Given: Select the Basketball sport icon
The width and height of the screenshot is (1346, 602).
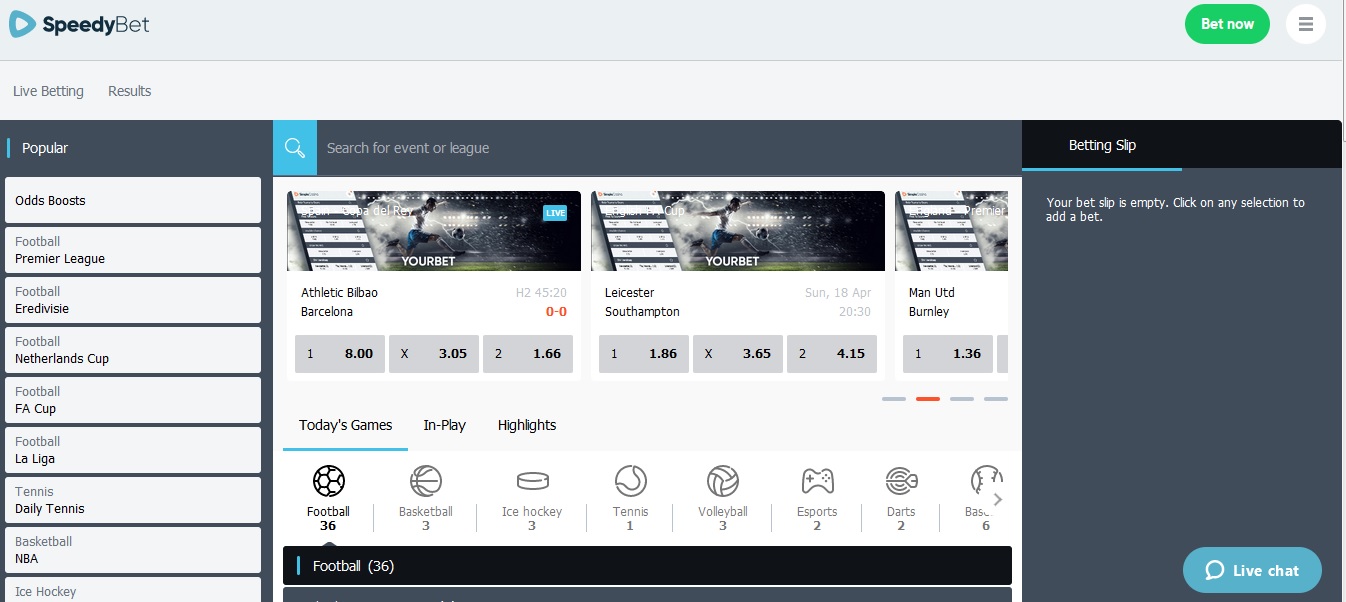Looking at the screenshot, I should pyautogui.click(x=425, y=482).
